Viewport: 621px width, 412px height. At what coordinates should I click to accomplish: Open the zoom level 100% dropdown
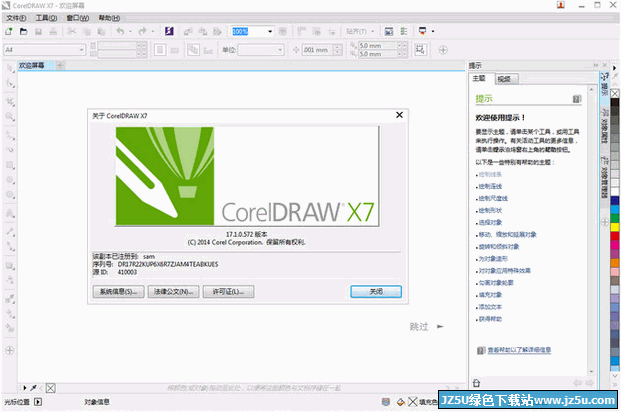pyautogui.click(x=270, y=31)
